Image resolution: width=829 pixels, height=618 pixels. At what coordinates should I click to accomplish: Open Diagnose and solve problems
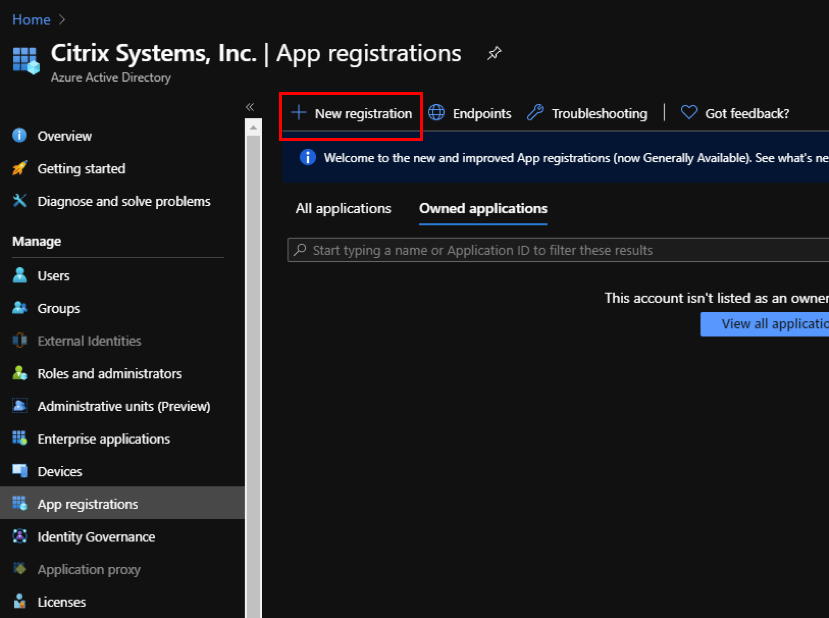pos(122,201)
